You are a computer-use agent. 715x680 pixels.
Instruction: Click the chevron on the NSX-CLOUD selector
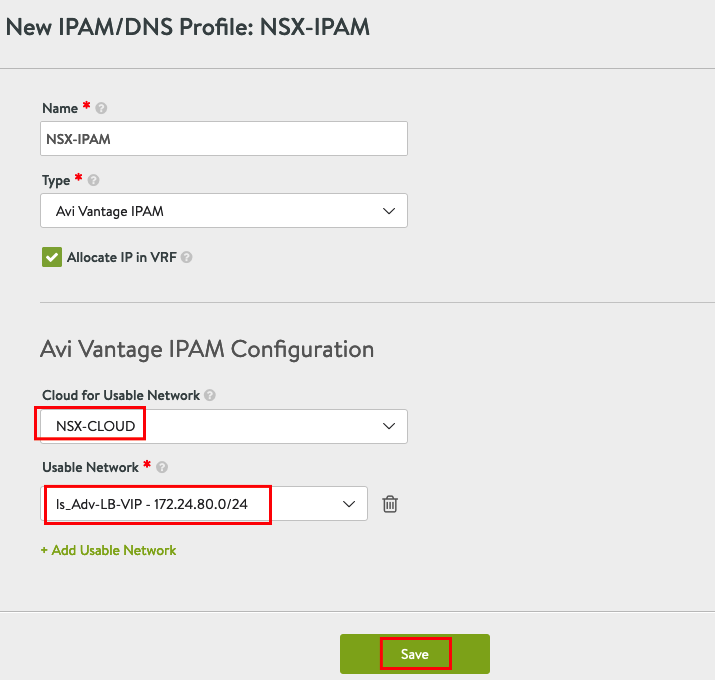coord(389,426)
